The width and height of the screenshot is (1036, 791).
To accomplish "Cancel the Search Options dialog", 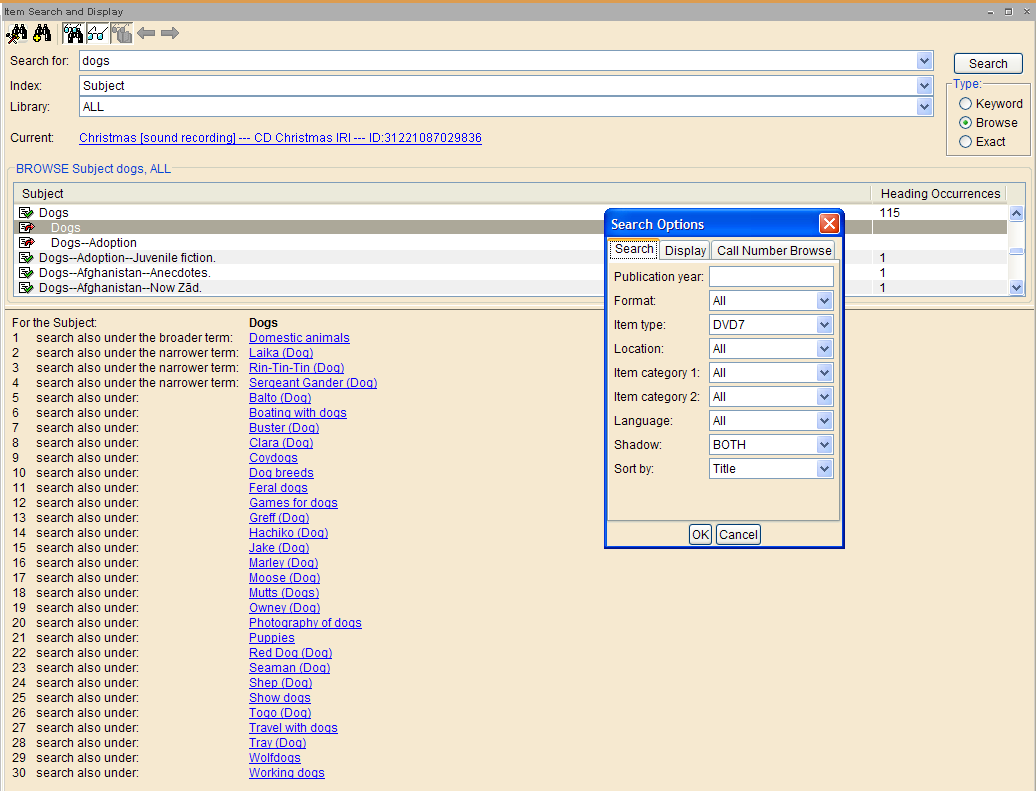I will point(738,535).
